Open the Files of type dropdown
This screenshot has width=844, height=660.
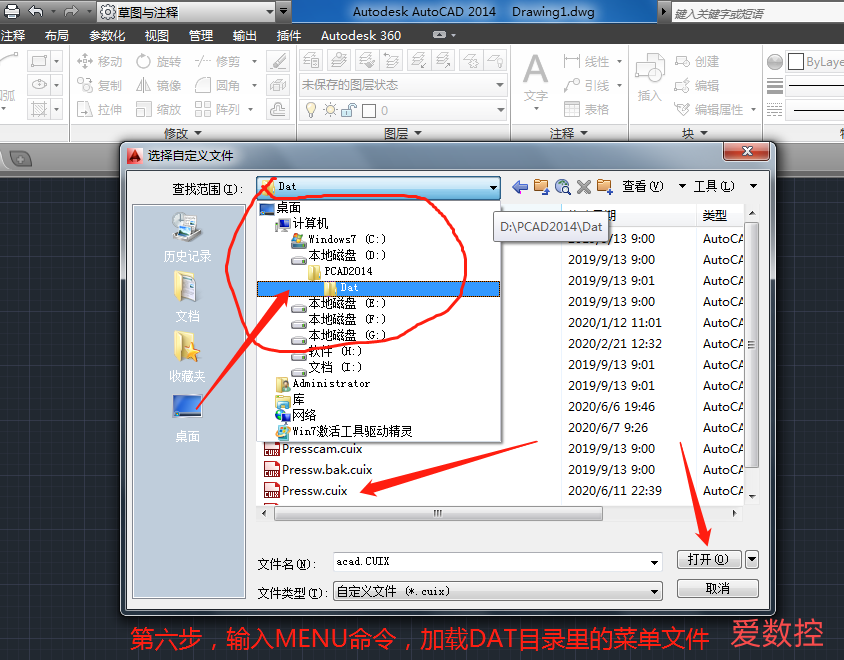click(654, 591)
